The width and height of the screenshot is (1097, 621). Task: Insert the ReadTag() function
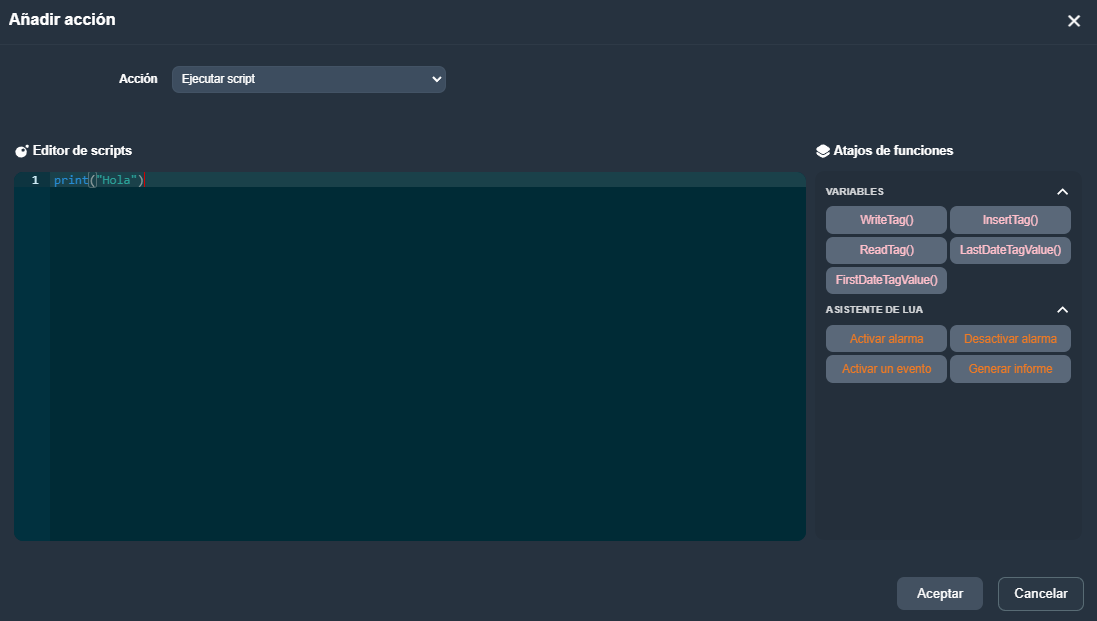point(886,250)
